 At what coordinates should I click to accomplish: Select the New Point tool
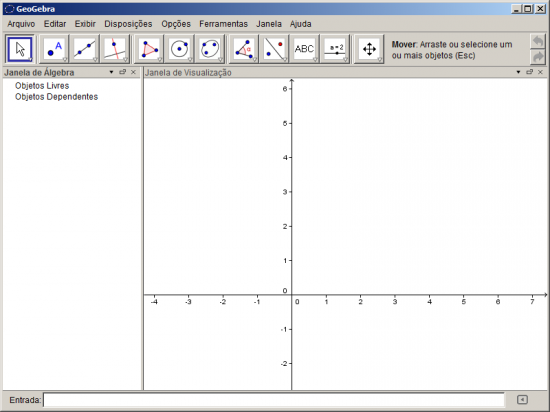pyautogui.click(x=54, y=49)
